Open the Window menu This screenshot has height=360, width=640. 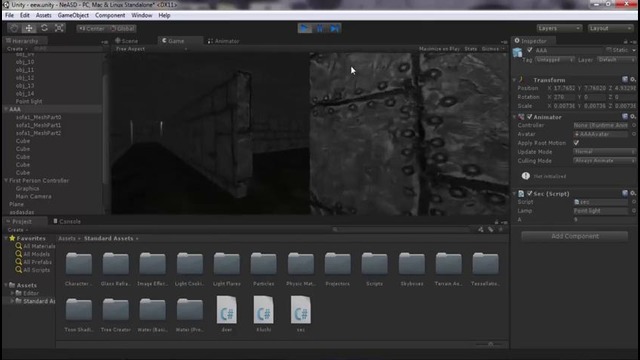coord(142,16)
